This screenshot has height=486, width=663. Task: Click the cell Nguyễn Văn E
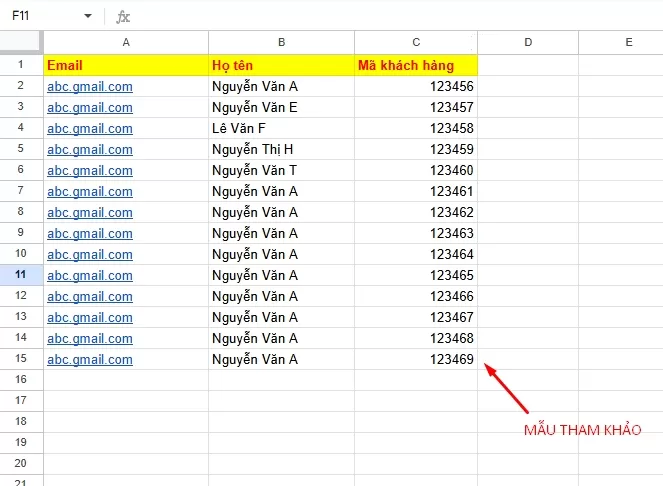282,107
